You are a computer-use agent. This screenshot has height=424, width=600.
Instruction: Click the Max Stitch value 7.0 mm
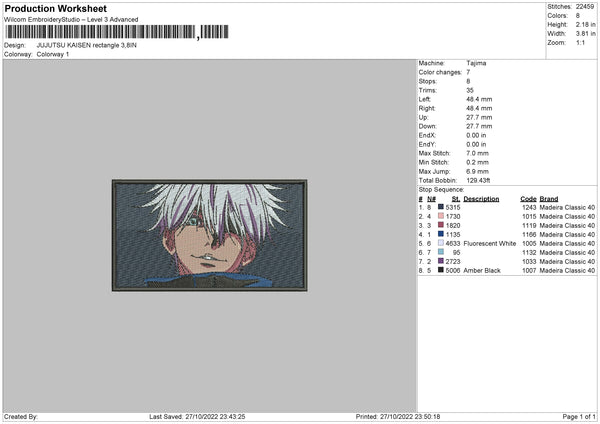(478, 153)
